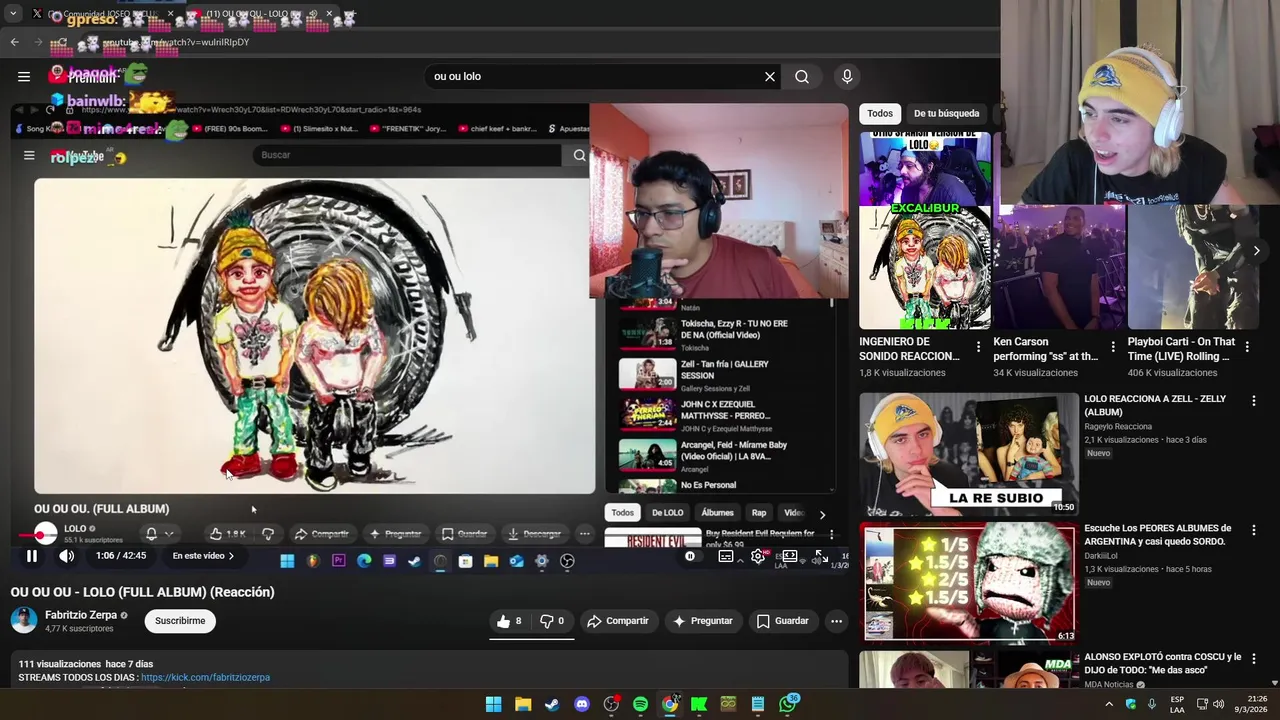Open options for LOLO REACCIONA A ZELL
This screenshot has height=720, width=1280.
[1253, 400]
